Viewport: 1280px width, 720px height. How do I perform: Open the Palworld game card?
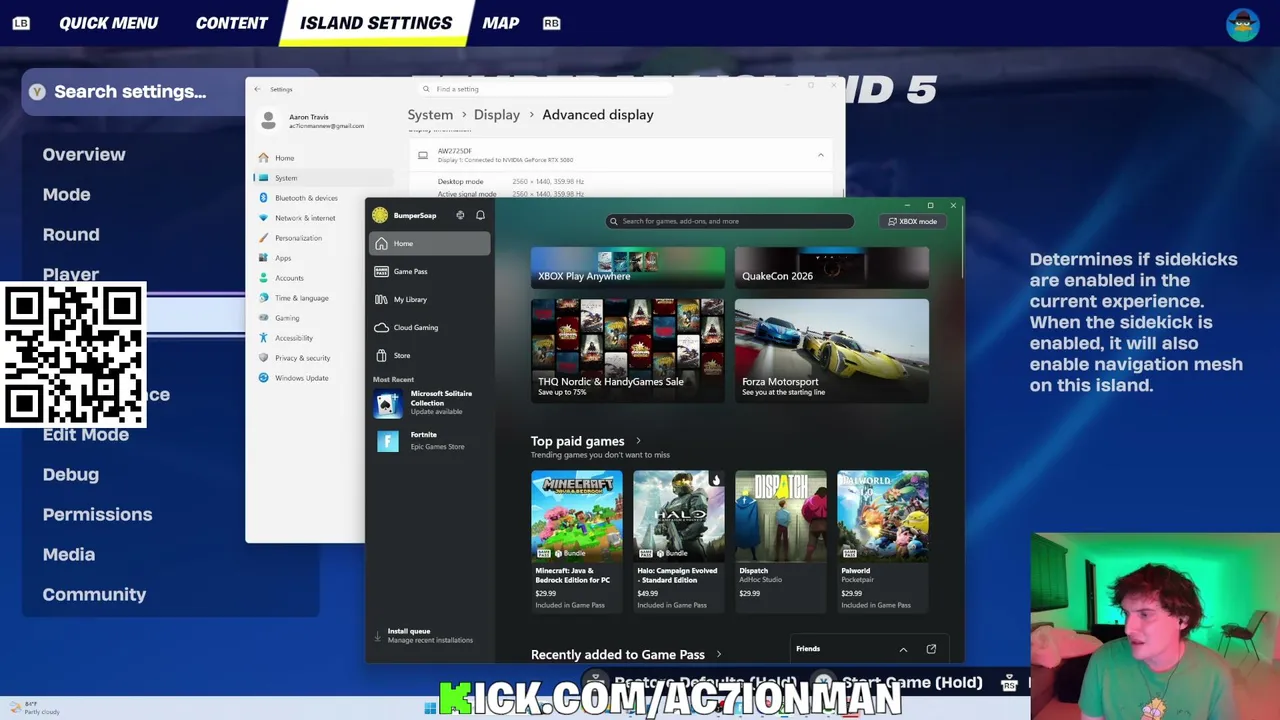coord(883,540)
